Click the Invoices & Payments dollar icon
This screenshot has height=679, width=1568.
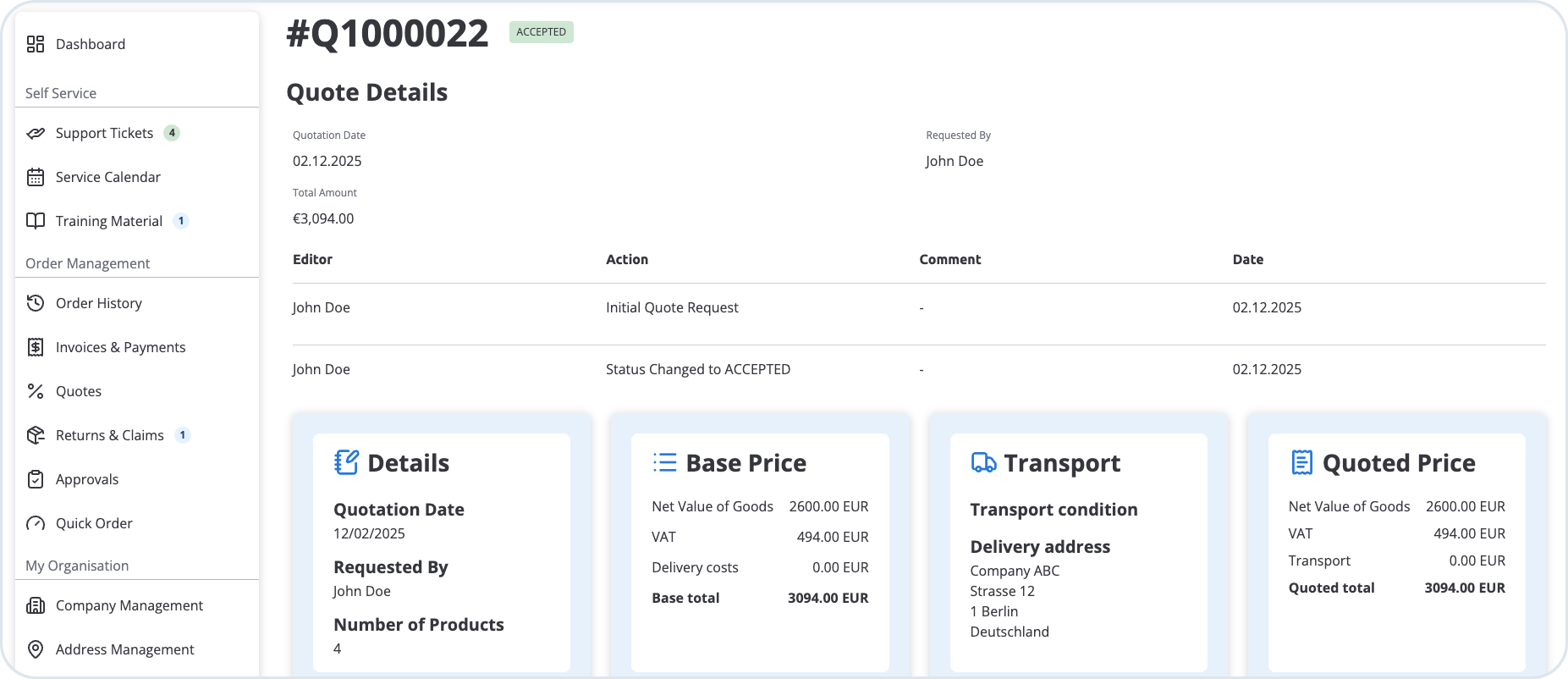coord(36,347)
